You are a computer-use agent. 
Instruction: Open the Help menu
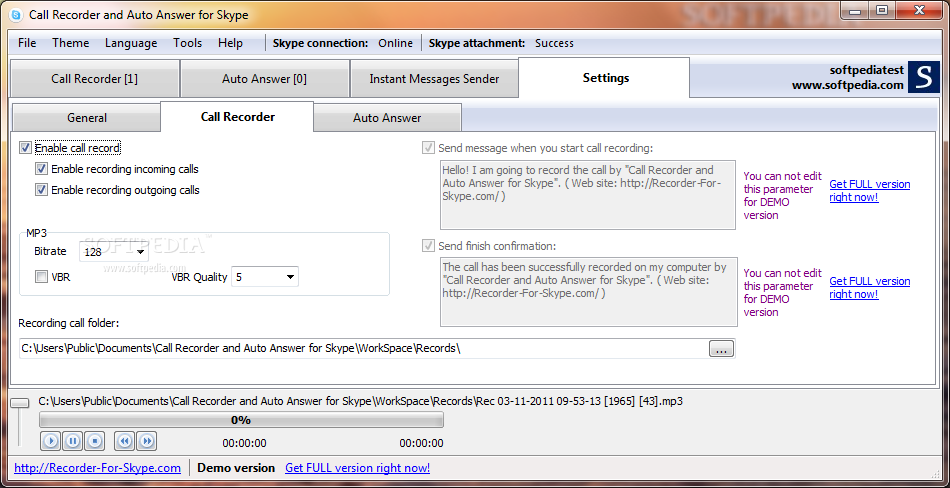pyautogui.click(x=230, y=43)
